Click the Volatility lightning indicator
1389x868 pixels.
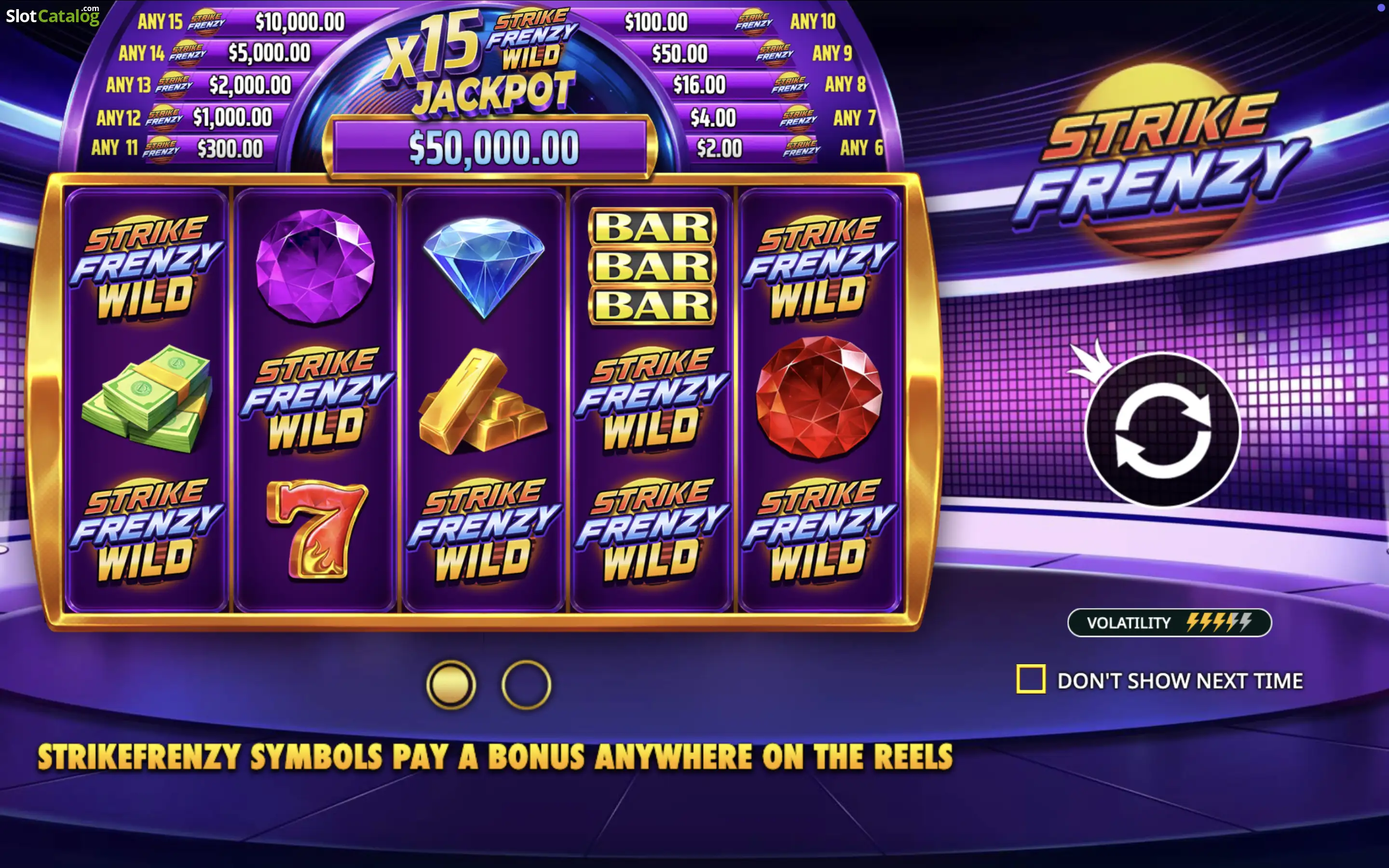(x=1169, y=622)
